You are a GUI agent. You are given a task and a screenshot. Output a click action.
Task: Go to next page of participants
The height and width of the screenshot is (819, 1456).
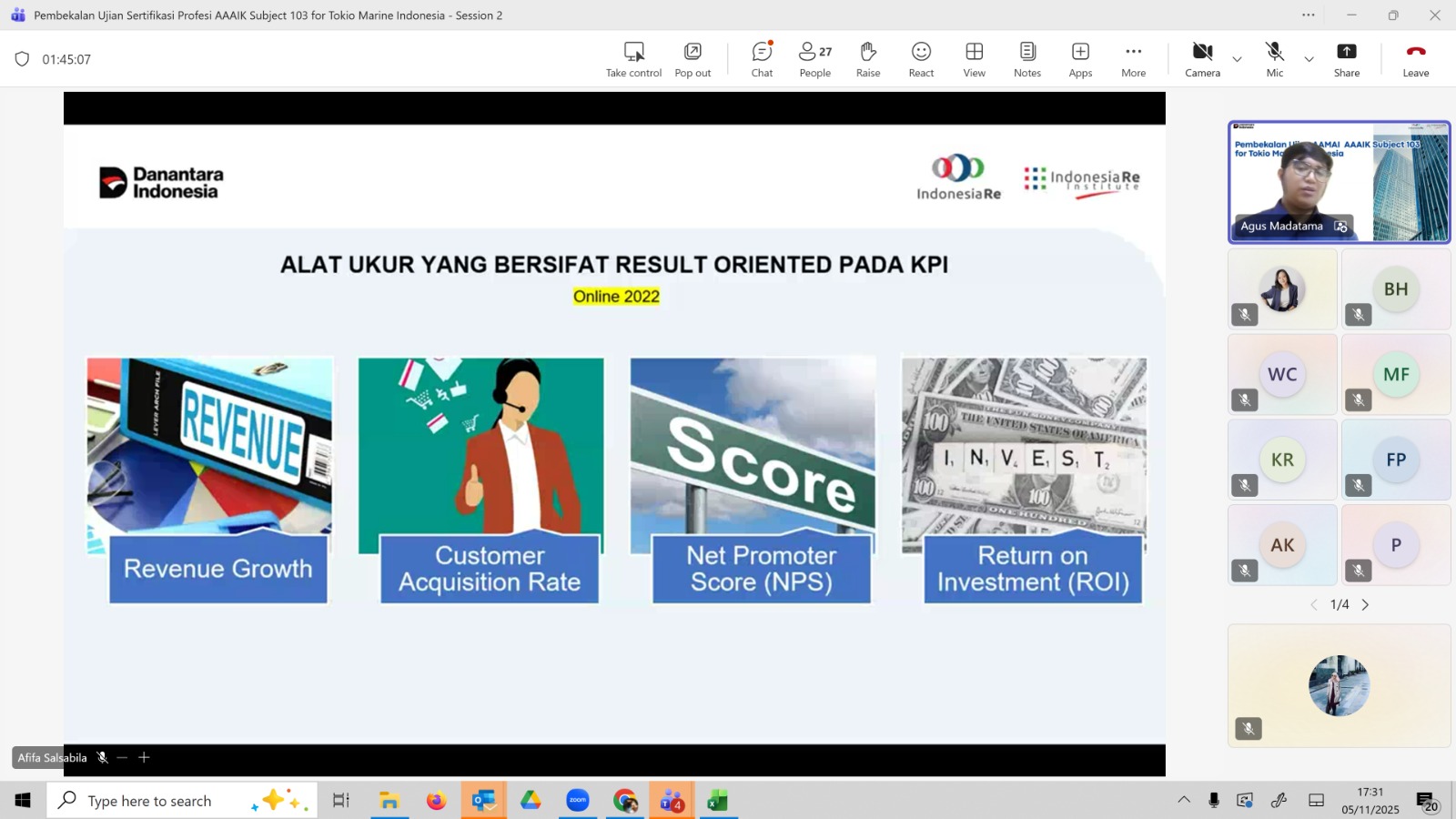click(1365, 605)
